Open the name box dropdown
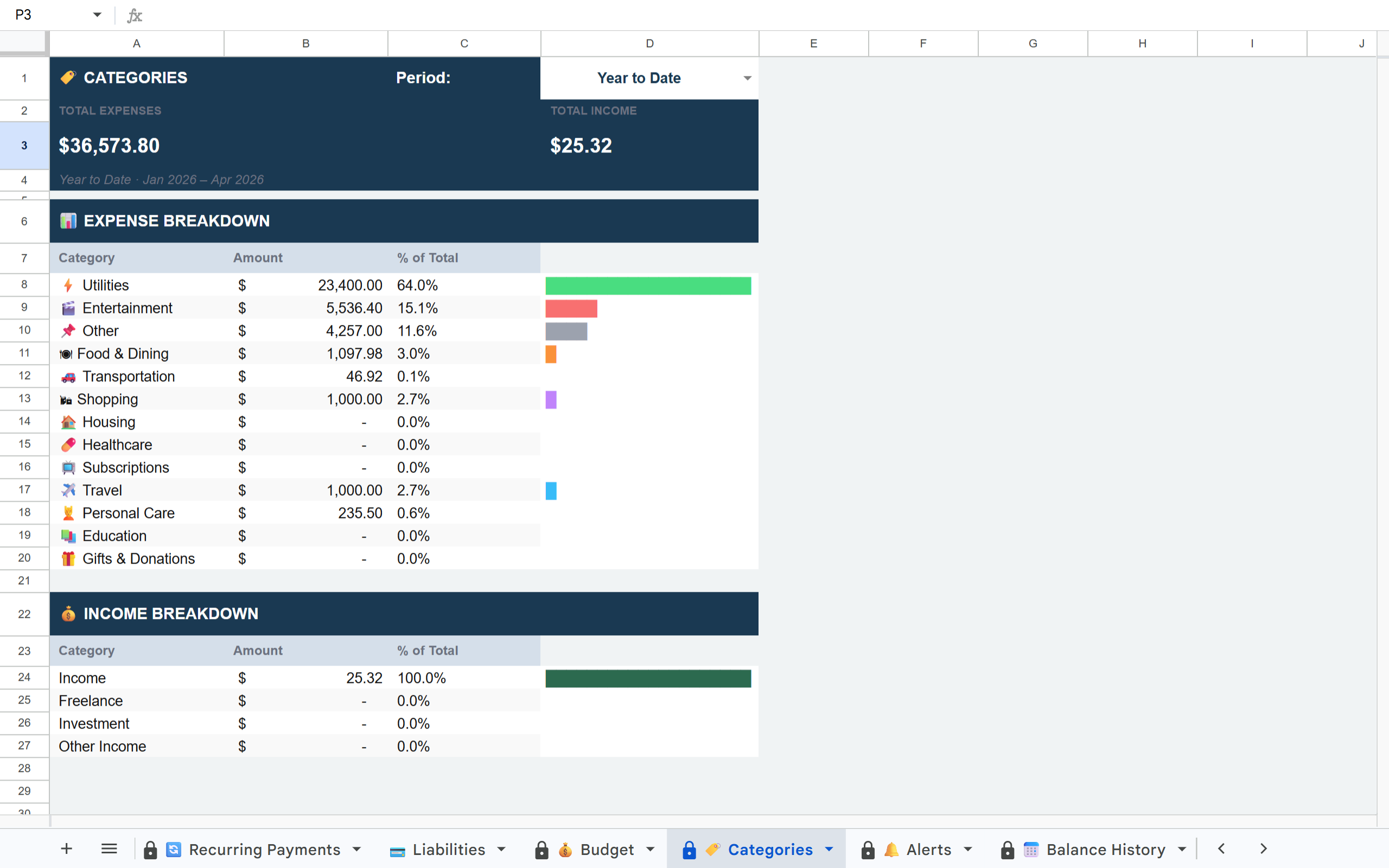Viewport: 1389px width, 868px height. [x=98, y=14]
